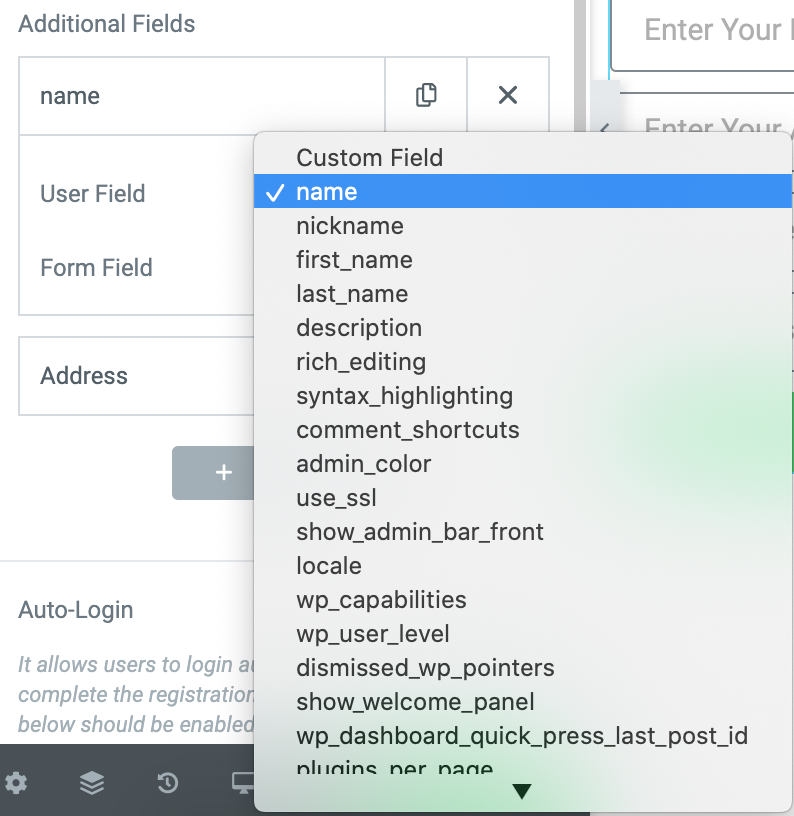
Task: Click the down arrow to reveal more options
Action: click(x=522, y=791)
